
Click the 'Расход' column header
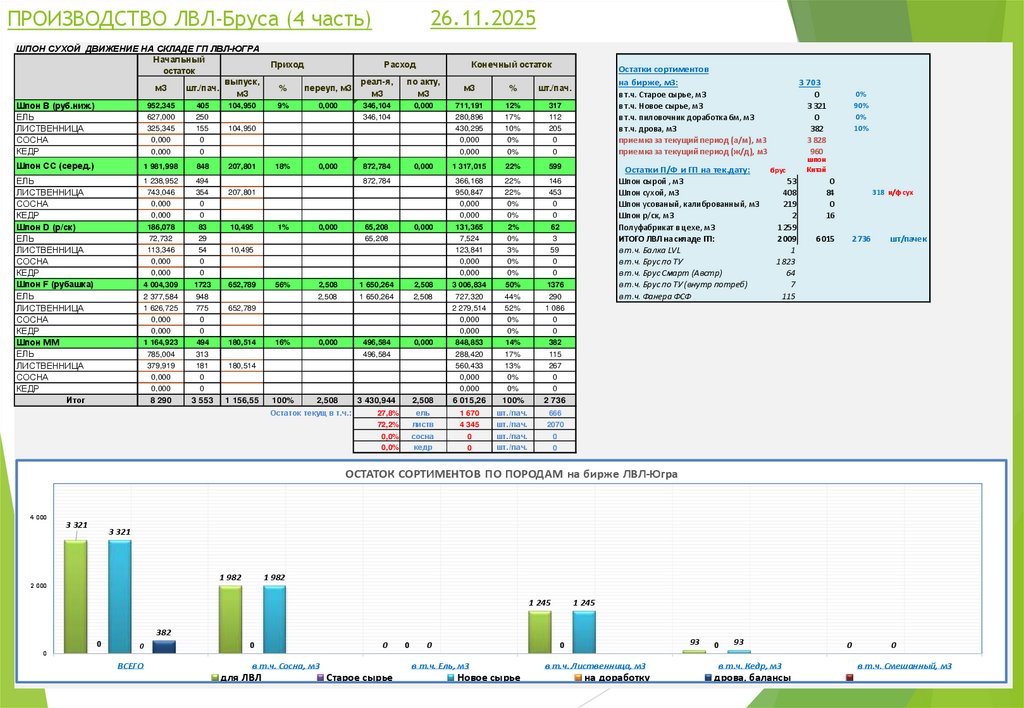400,65
